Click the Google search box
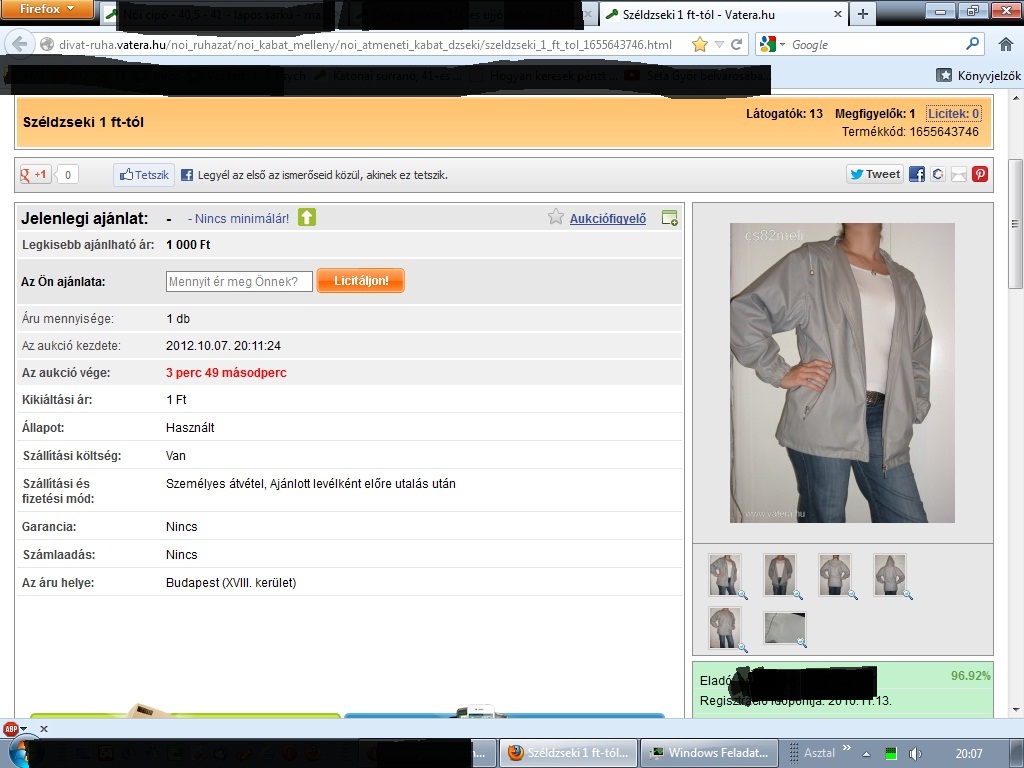Screen dimensions: 1024x768 coord(875,44)
